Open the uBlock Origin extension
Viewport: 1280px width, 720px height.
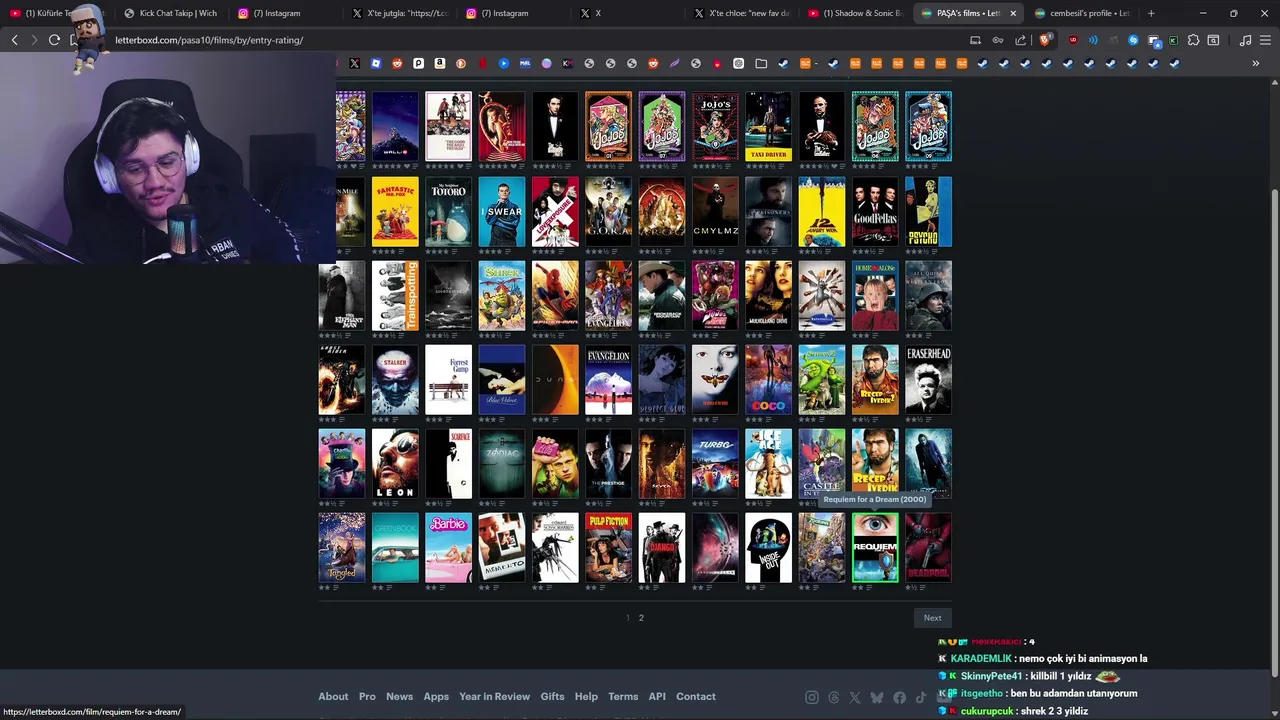[1073, 40]
